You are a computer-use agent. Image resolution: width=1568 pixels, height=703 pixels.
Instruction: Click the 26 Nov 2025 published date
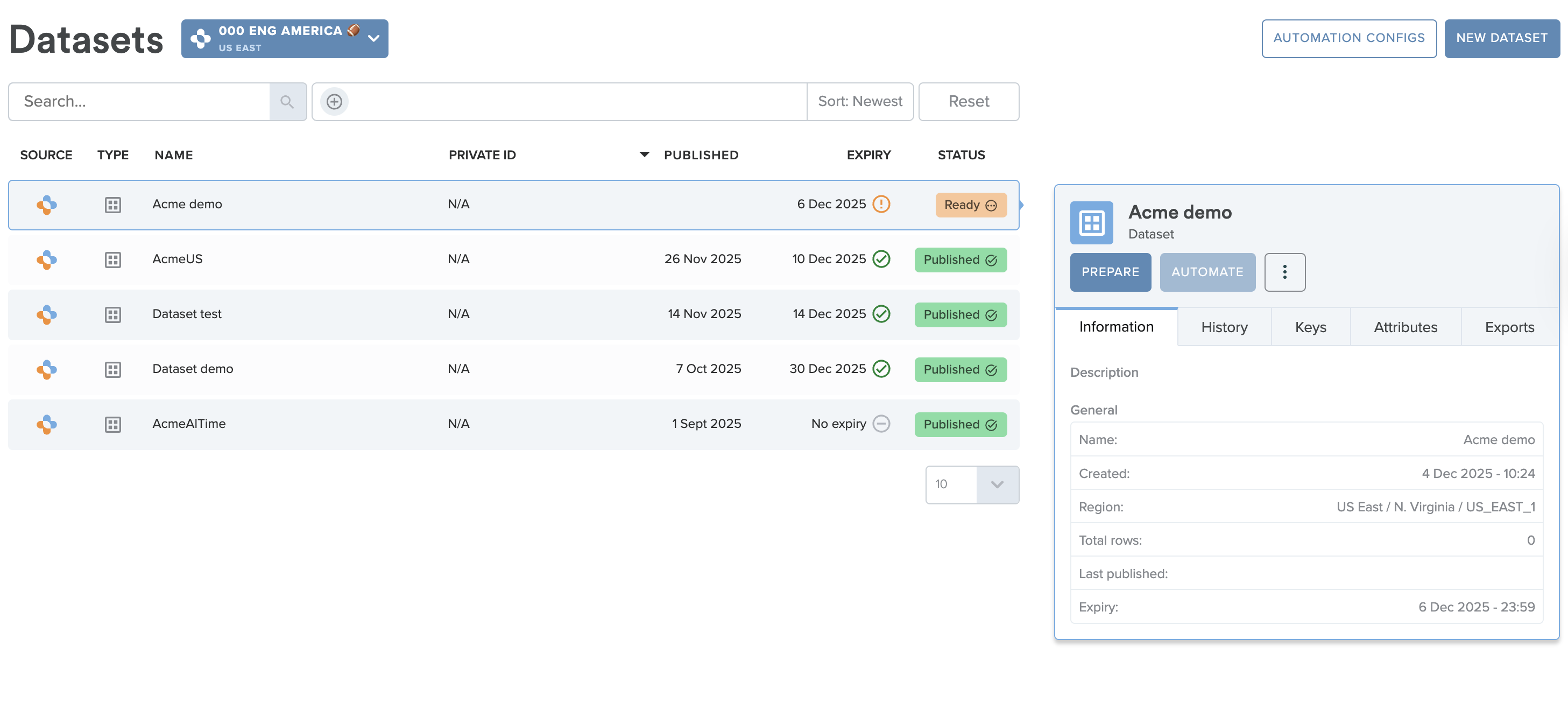702,259
